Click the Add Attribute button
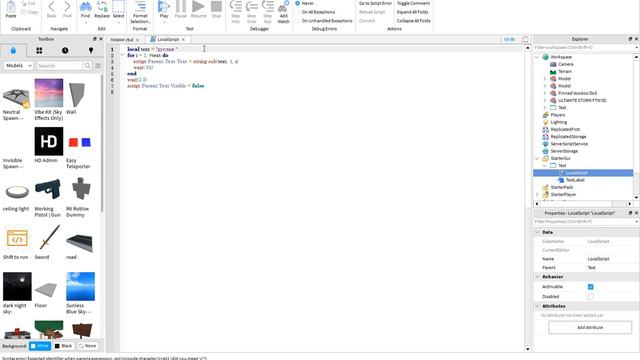 point(590,327)
